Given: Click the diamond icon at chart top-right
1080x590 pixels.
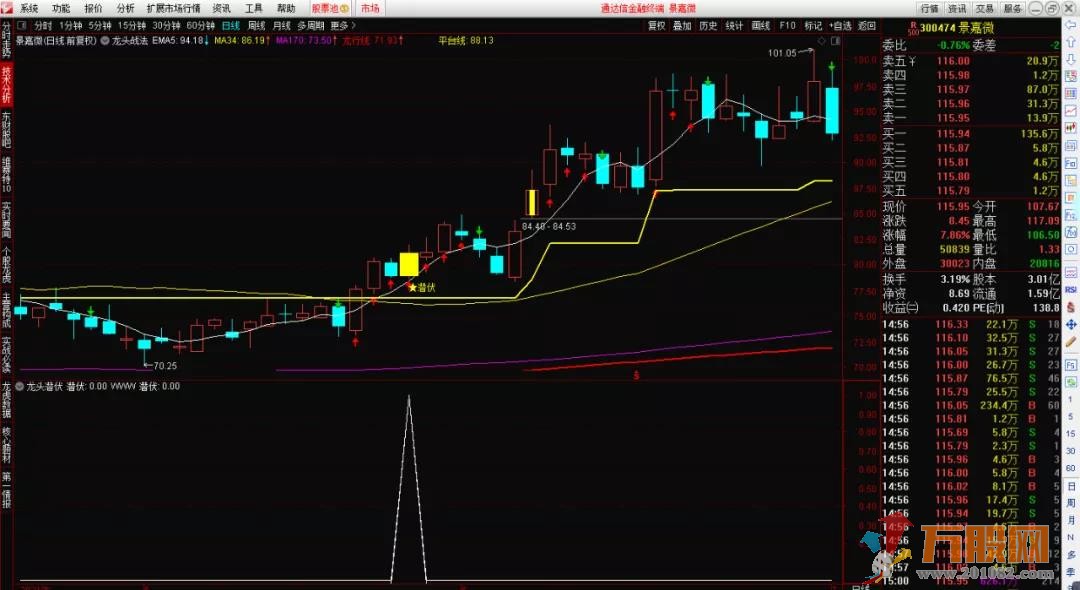Looking at the screenshot, I should [x=822, y=41].
